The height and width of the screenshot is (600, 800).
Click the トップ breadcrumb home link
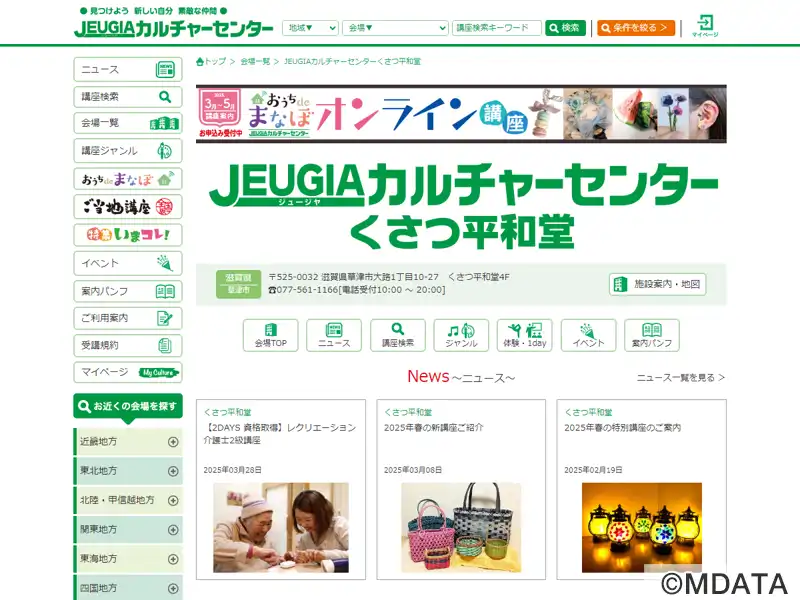coord(211,62)
